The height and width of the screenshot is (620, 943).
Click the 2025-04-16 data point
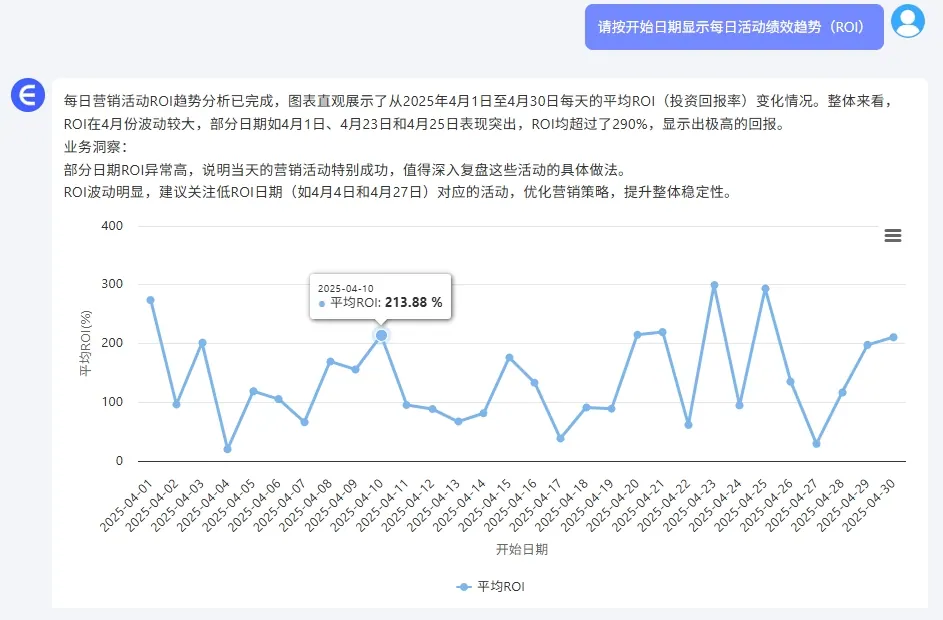[x=534, y=383]
